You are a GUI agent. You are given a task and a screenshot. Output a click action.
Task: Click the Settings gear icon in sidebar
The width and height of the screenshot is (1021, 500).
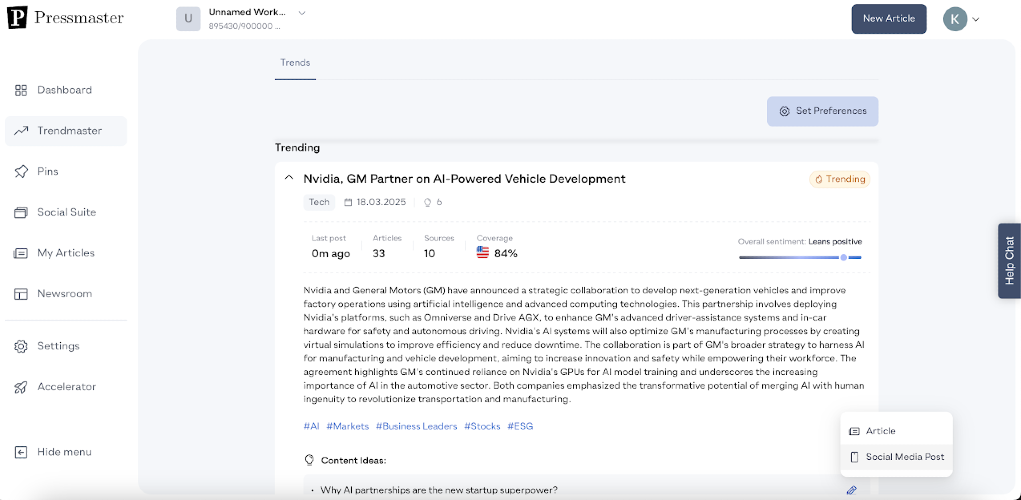21,346
